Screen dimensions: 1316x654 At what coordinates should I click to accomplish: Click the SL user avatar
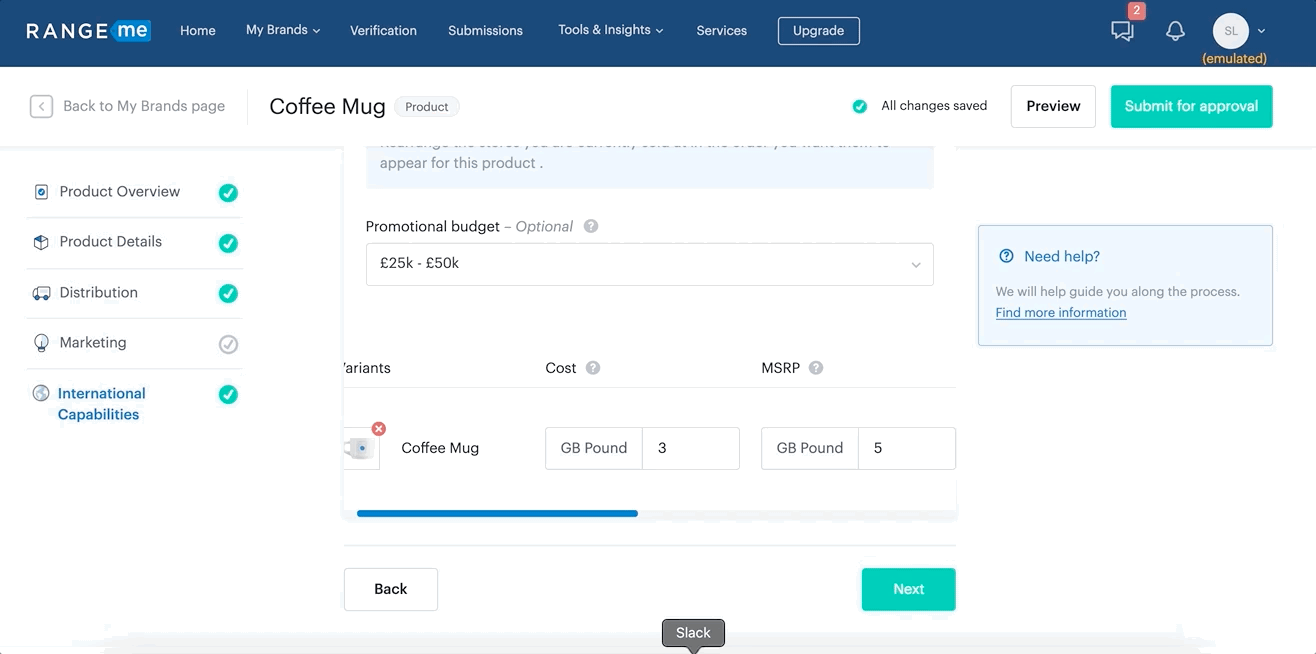coord(1231,31)
